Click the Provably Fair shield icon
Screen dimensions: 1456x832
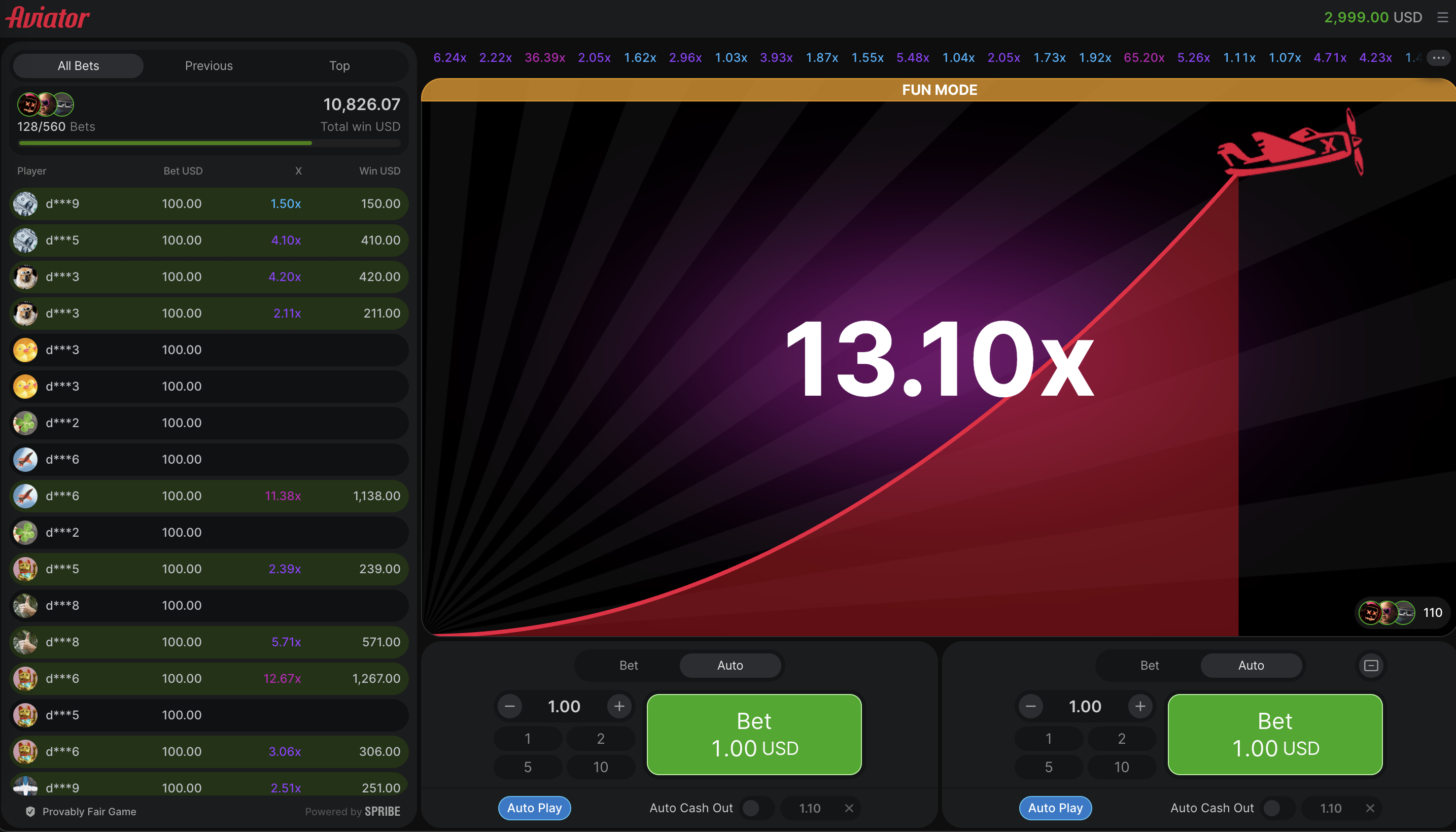coord(30,811)
